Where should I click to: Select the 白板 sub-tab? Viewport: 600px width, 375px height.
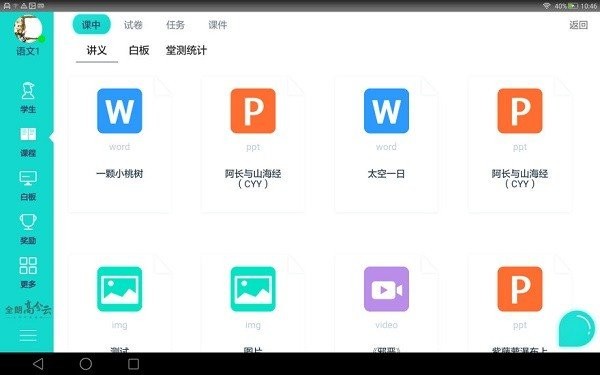139,50
